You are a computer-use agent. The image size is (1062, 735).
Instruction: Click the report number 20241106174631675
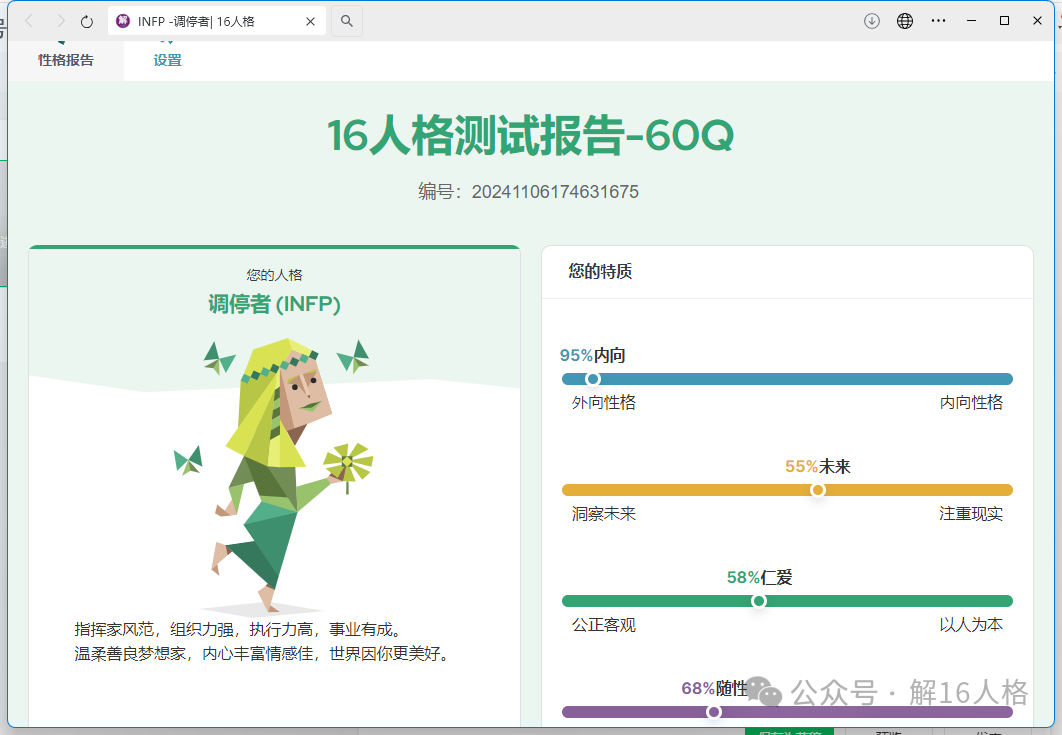click(555, 192)
